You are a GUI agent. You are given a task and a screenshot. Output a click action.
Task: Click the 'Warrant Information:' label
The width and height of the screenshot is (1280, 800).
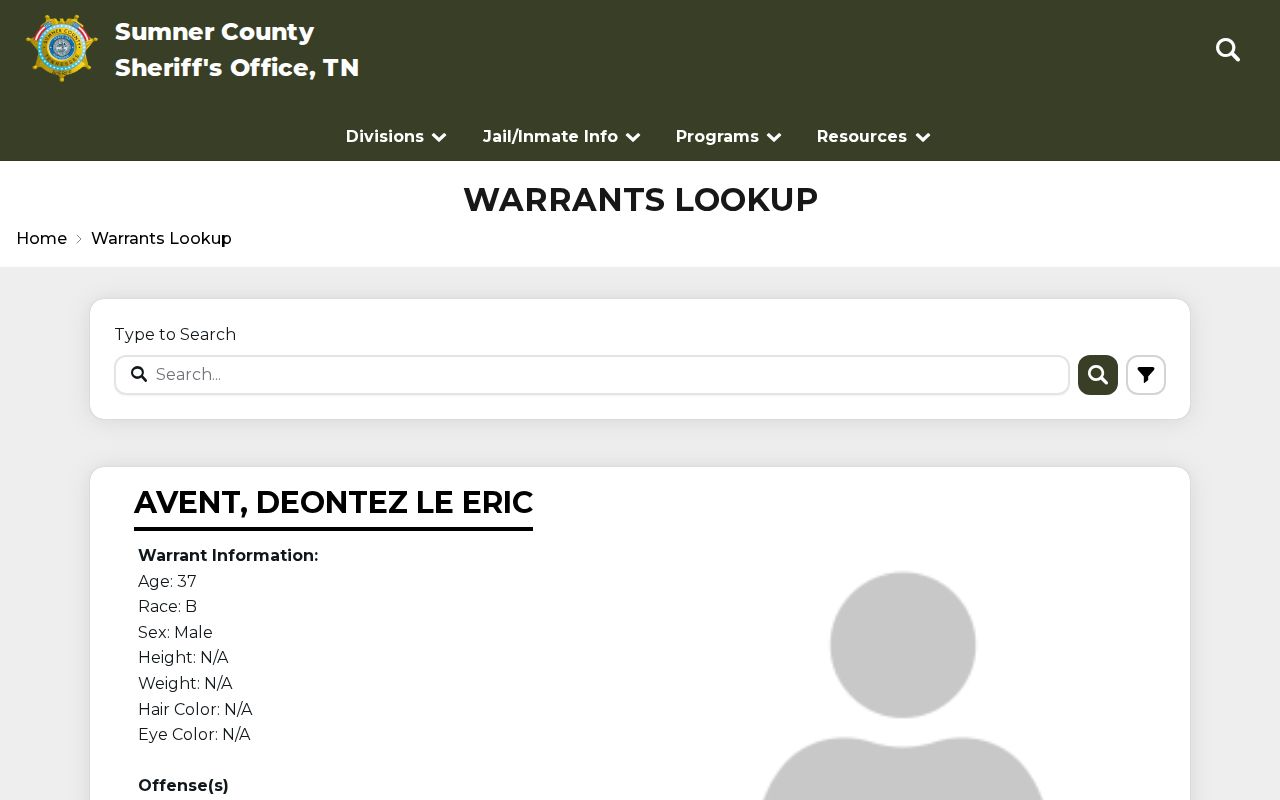pyautogui.click(x=228, y=556)
